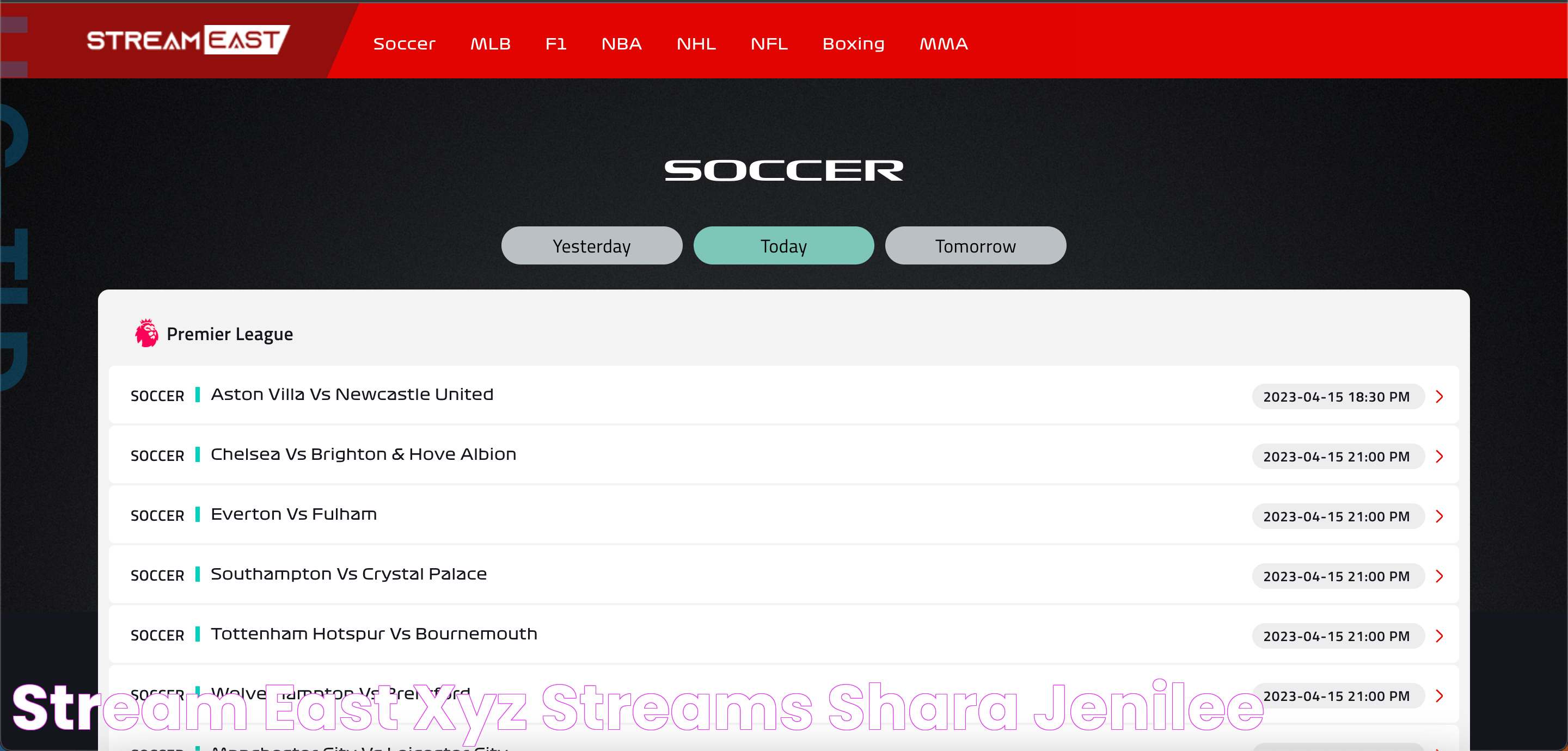1568x751 pixels.
Task: Click Southampton Vs Crystal Palace row
Action: click(x=785, y=574)
